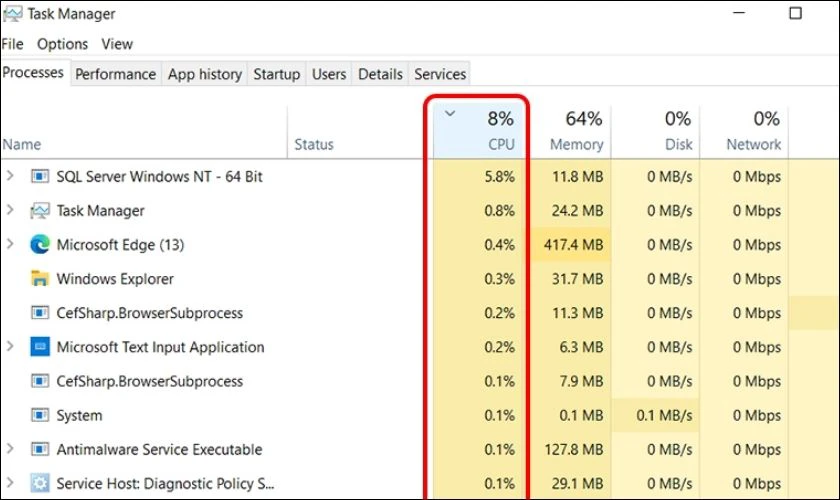Expand the Antimalware Service Executable group
840x500 pixels.
10,449
